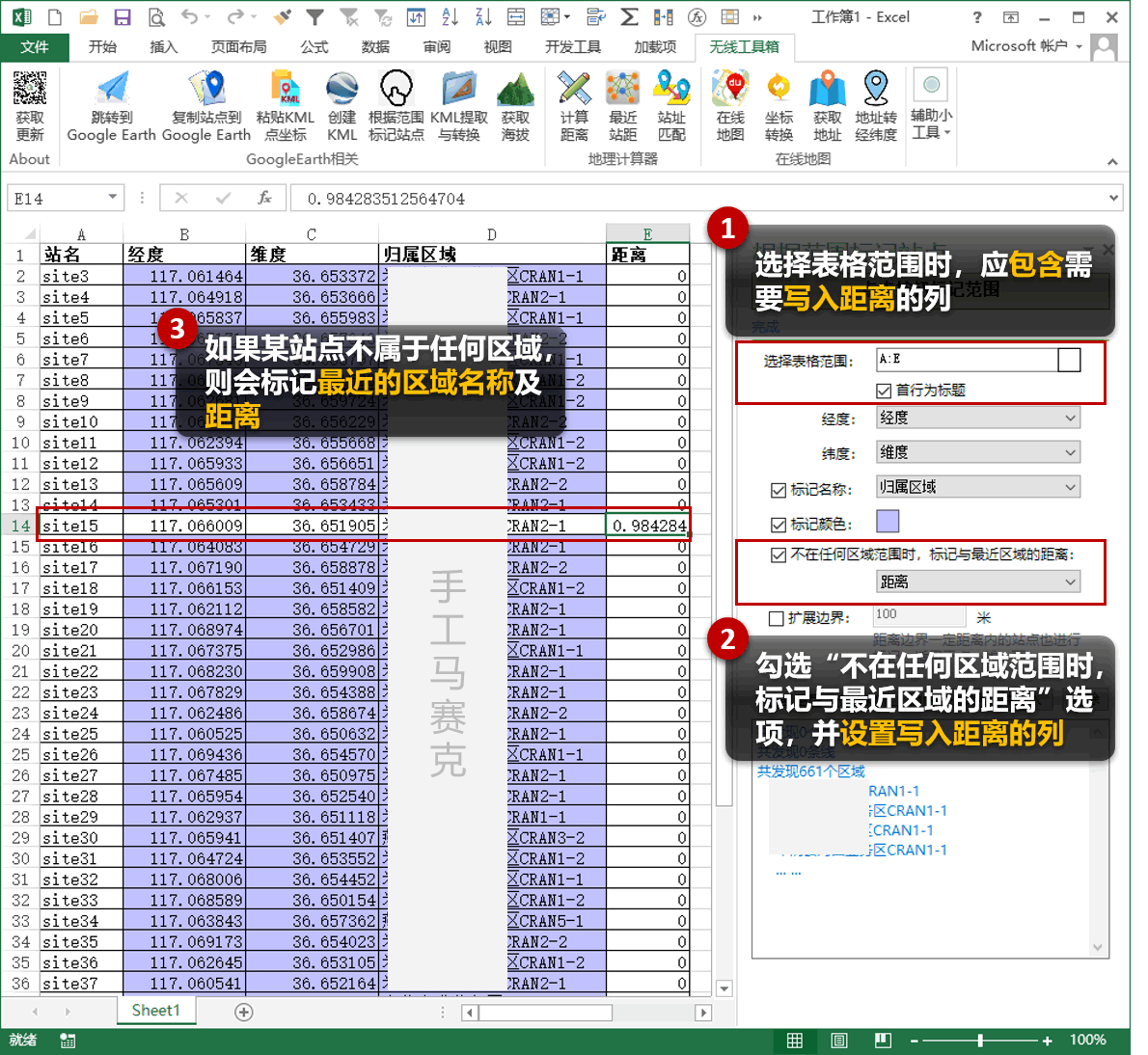
Task: Click 获取海拔 mountain icon
Action: click(515, 88)
